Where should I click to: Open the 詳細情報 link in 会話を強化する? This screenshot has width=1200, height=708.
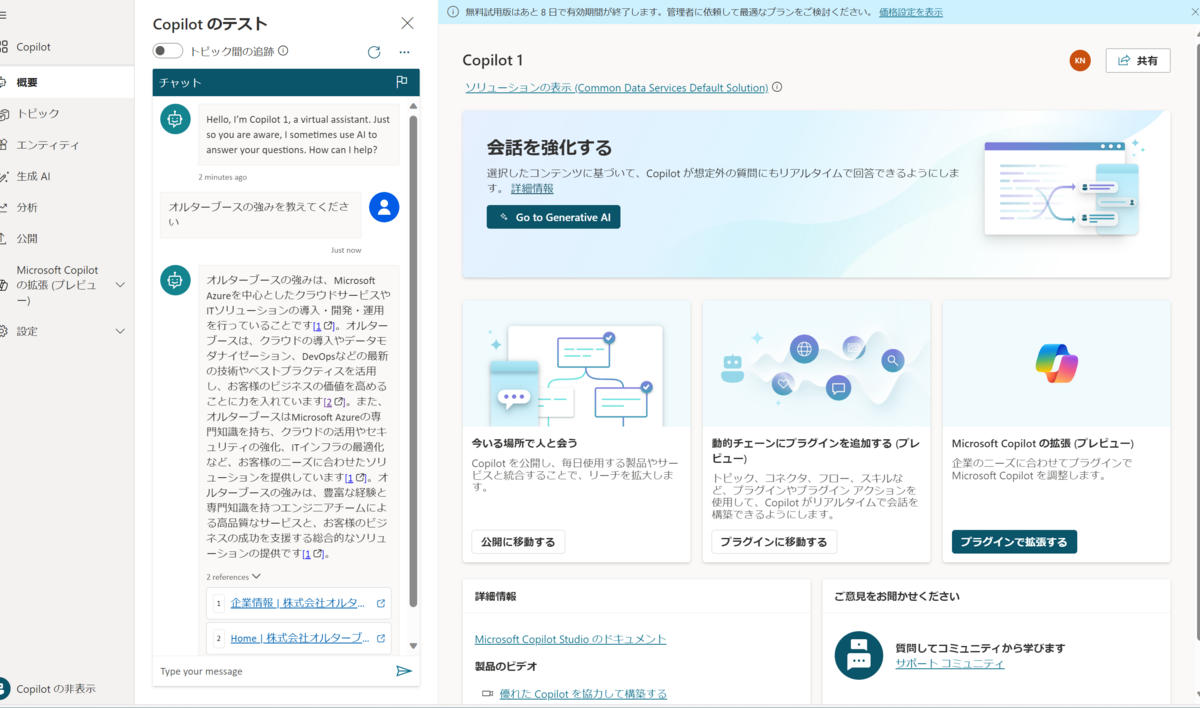[532, 188]
